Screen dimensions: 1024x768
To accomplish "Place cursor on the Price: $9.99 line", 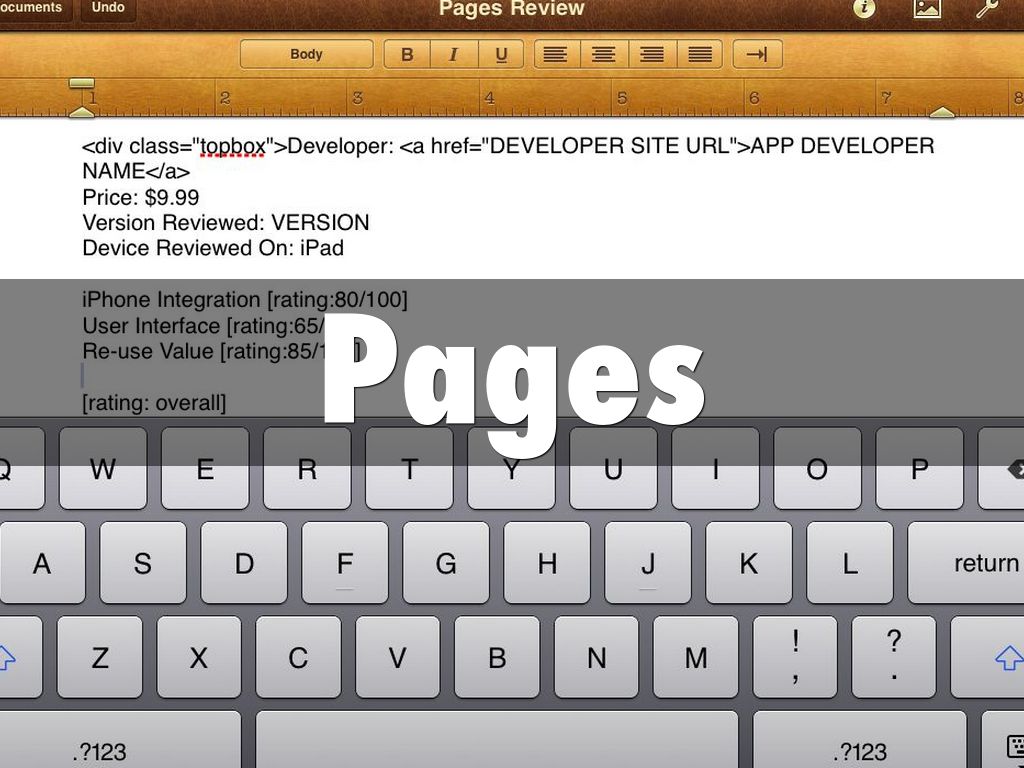I will (141, 197).
